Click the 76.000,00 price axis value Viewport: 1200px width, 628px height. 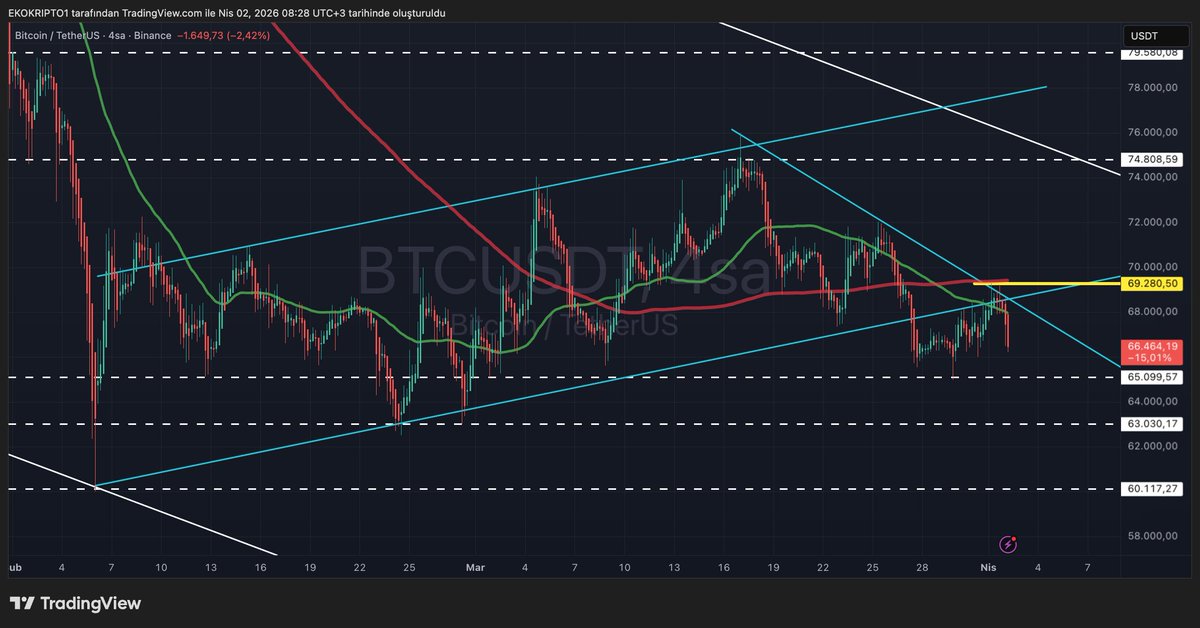[1152, 132]
